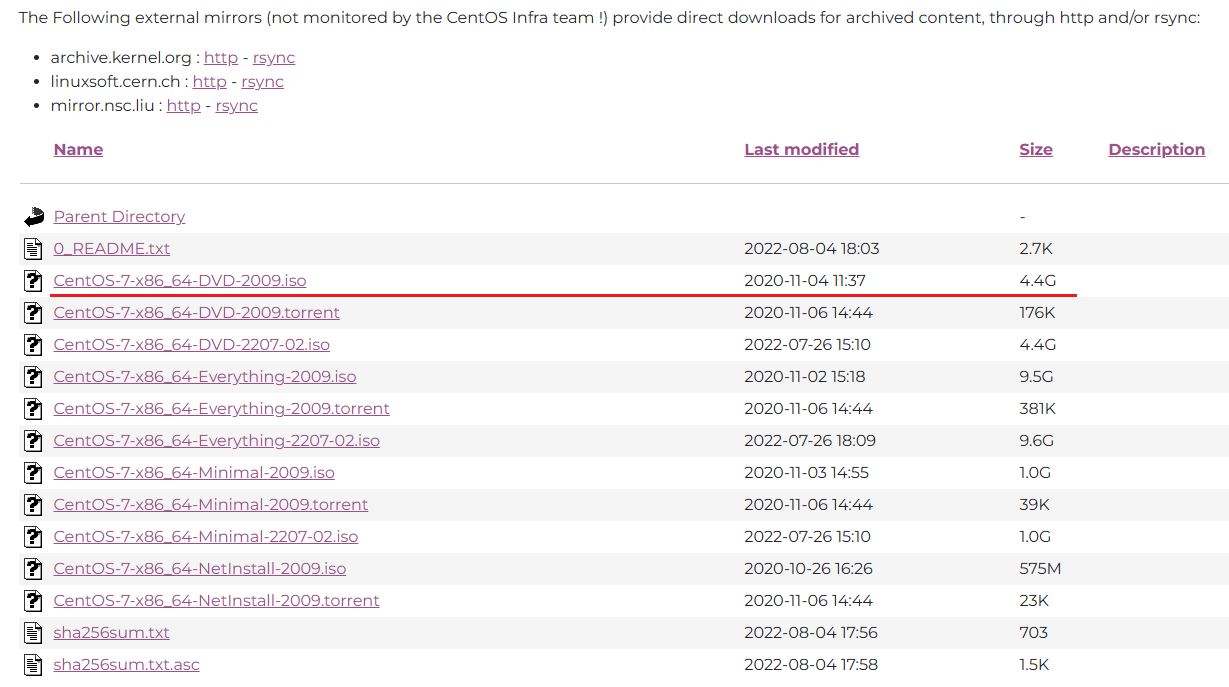Download CentOS-7-x86_64-Minimal-2207-02.iso
This screenshot has width=1229, height=687.
pos(206,536)
